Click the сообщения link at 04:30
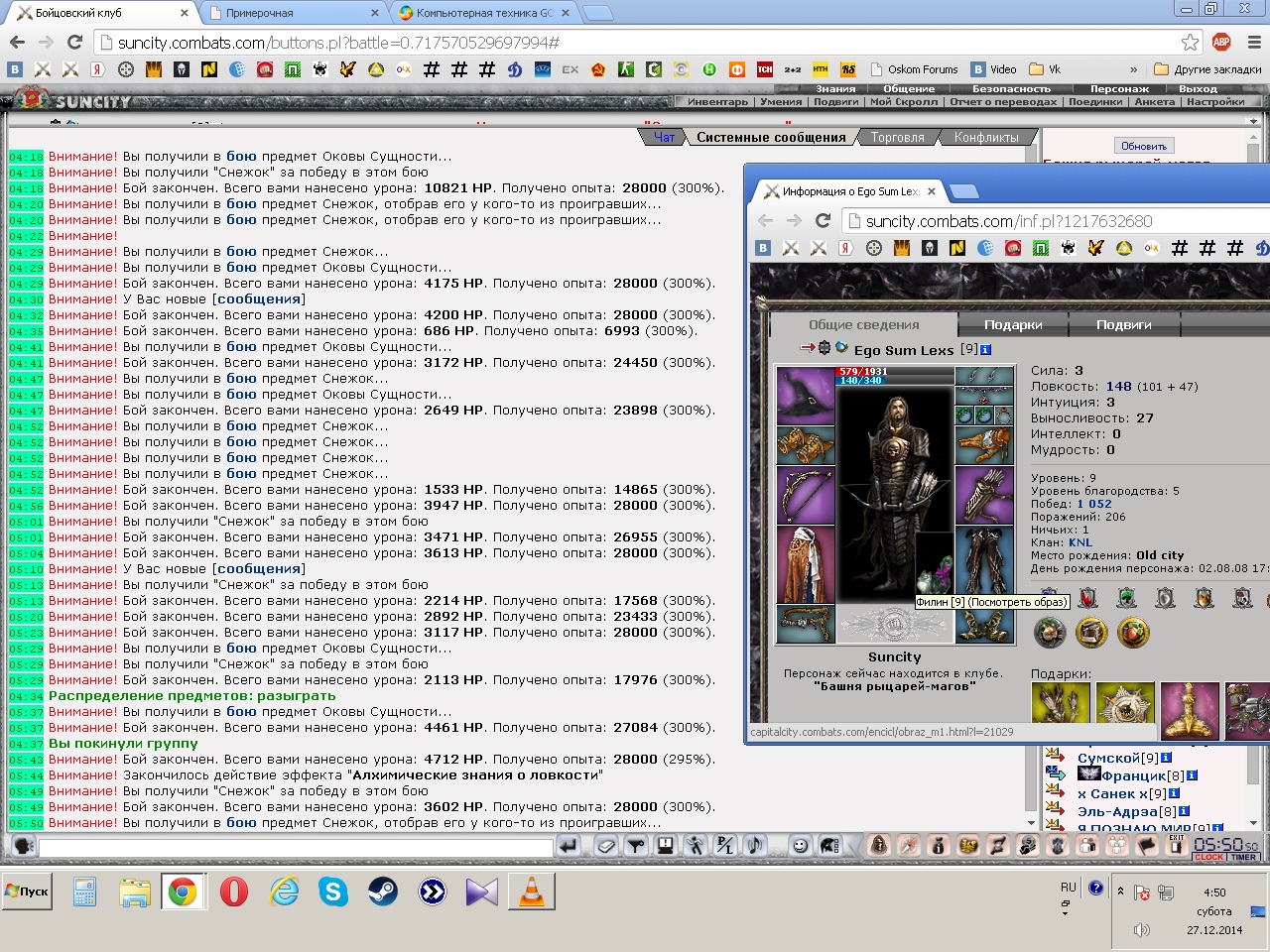The height and width of the screenshot is (952, 1270). coord(259,298)
